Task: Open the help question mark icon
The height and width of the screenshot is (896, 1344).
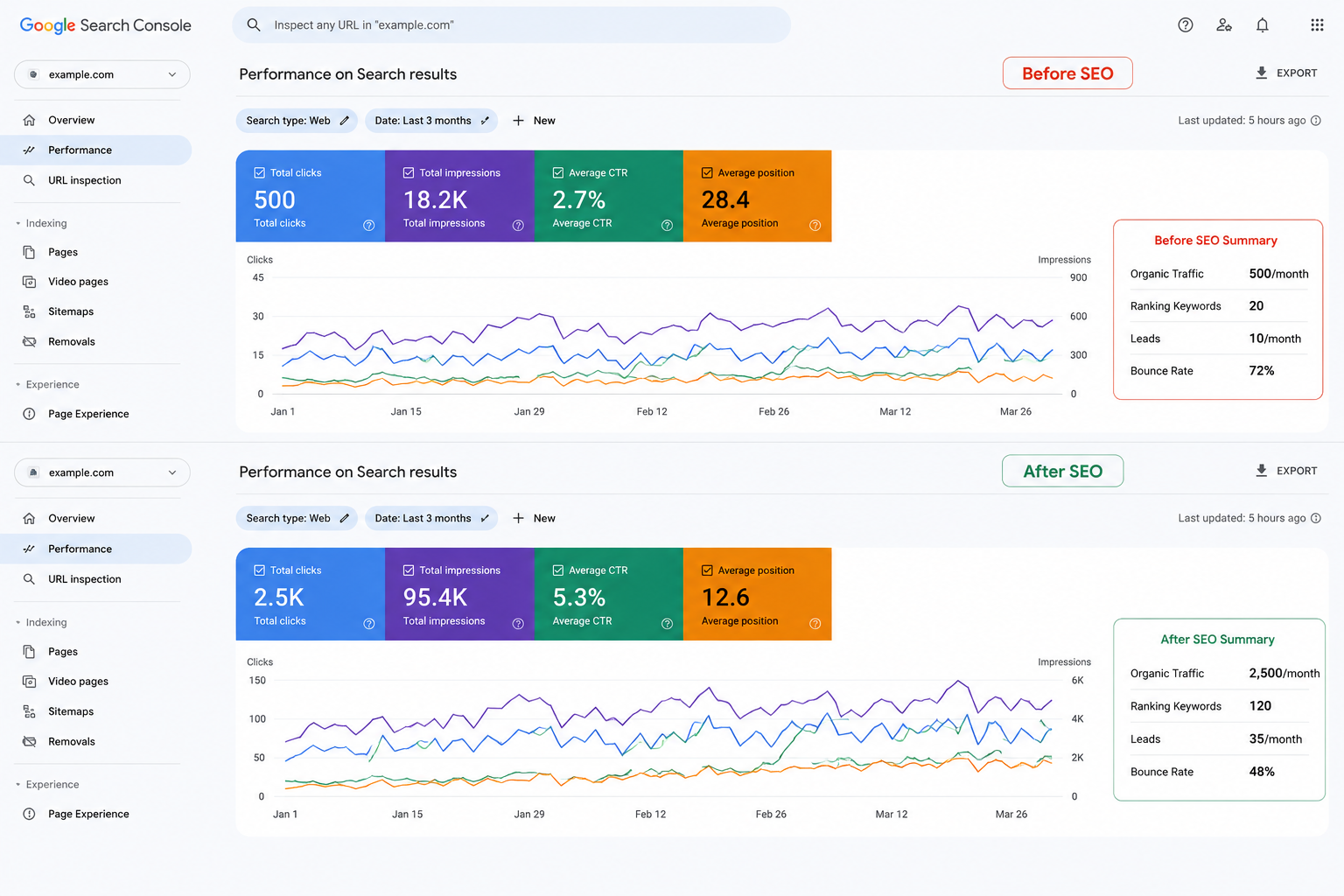Action: (x=1186, y=25)
